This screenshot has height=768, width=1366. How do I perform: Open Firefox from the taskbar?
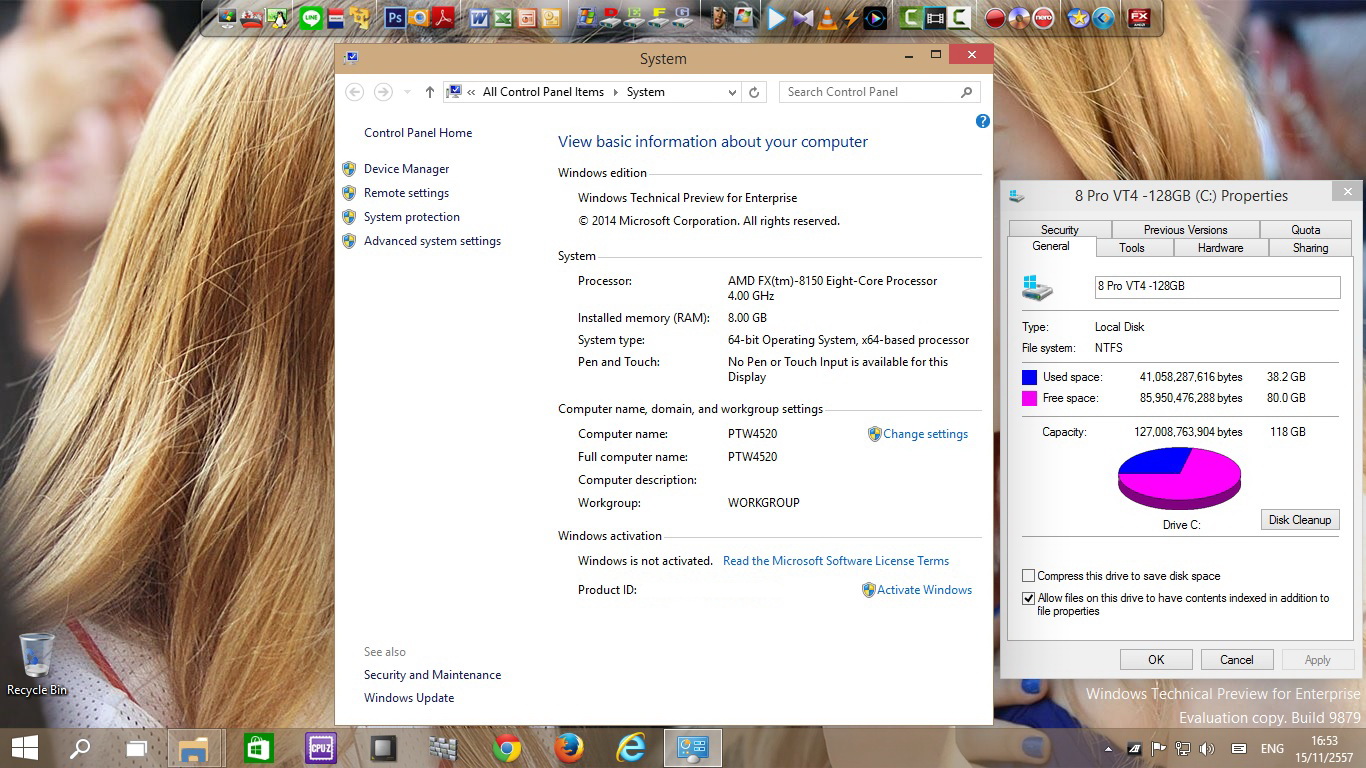coord(569,748)
